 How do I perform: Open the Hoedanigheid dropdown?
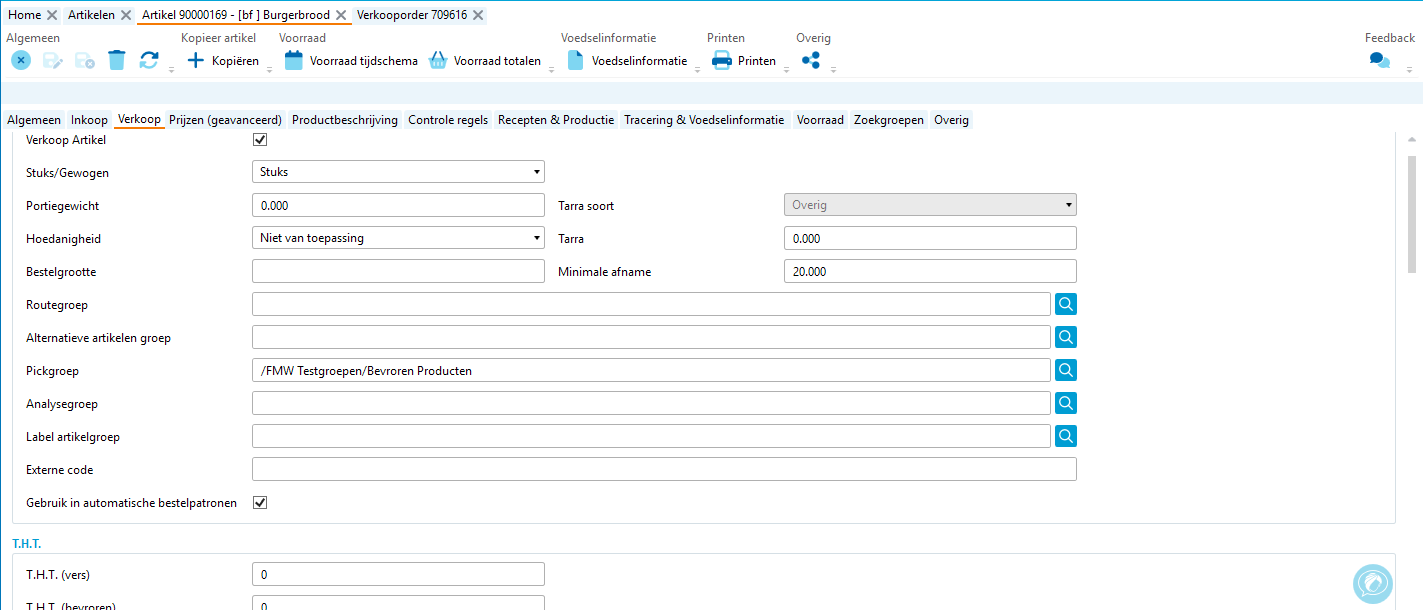(x=398, y=238)
